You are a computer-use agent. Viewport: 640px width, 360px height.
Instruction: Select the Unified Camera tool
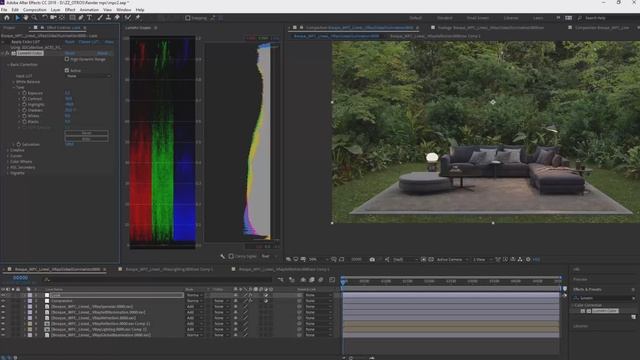pos(53,18)
